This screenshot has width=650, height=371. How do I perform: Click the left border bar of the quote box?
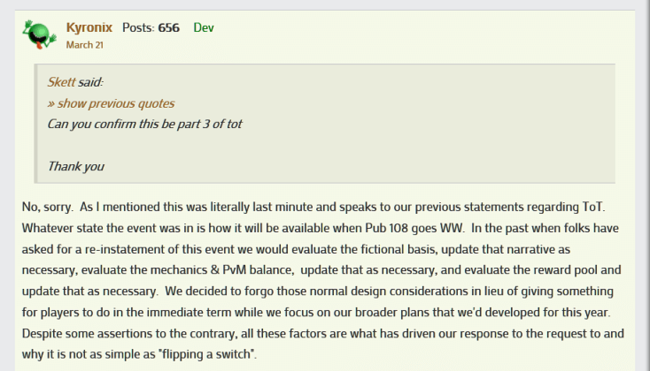tap(36, 124)
